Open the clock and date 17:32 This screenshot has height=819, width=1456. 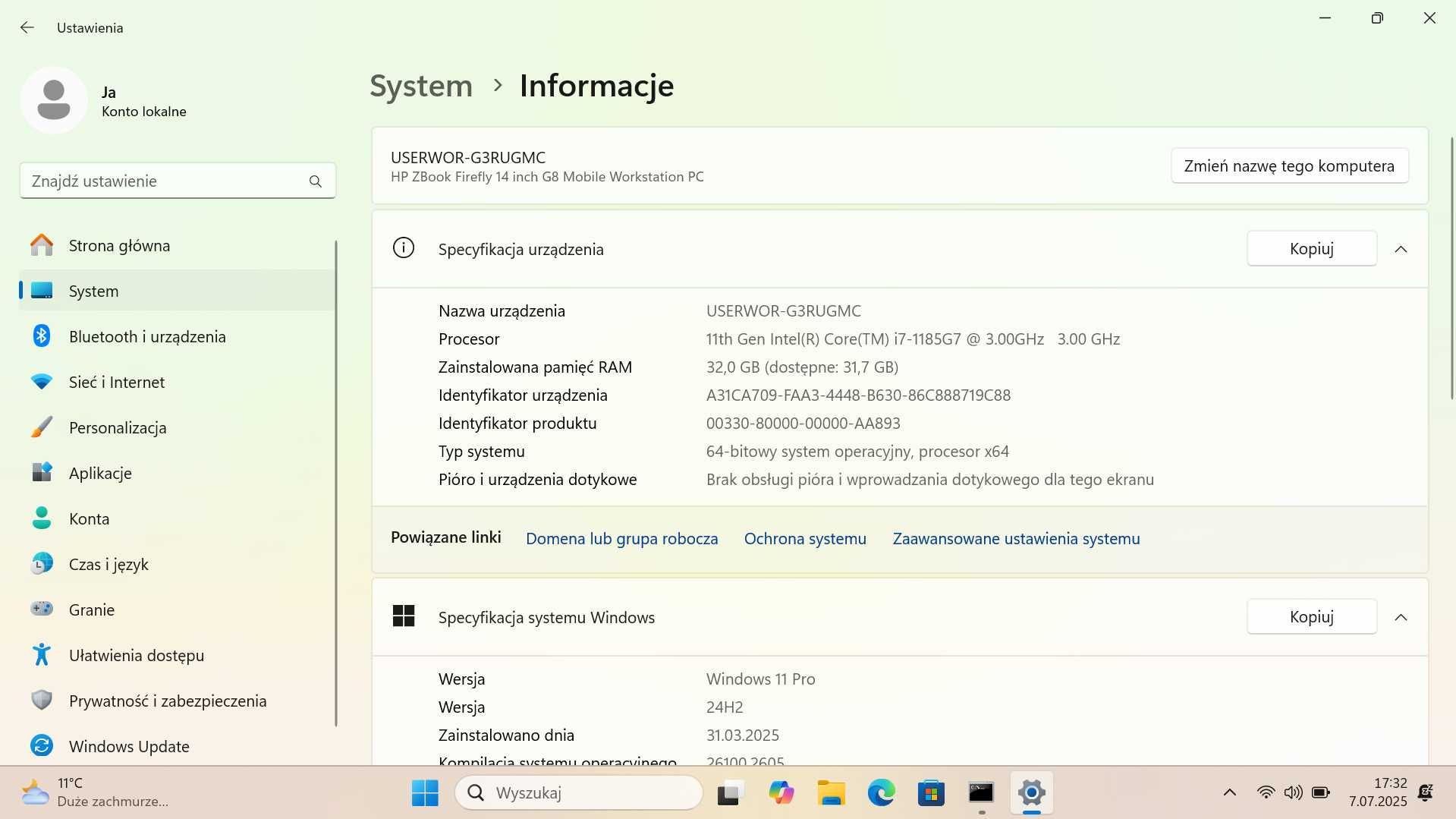click(x=1377, y=792)
